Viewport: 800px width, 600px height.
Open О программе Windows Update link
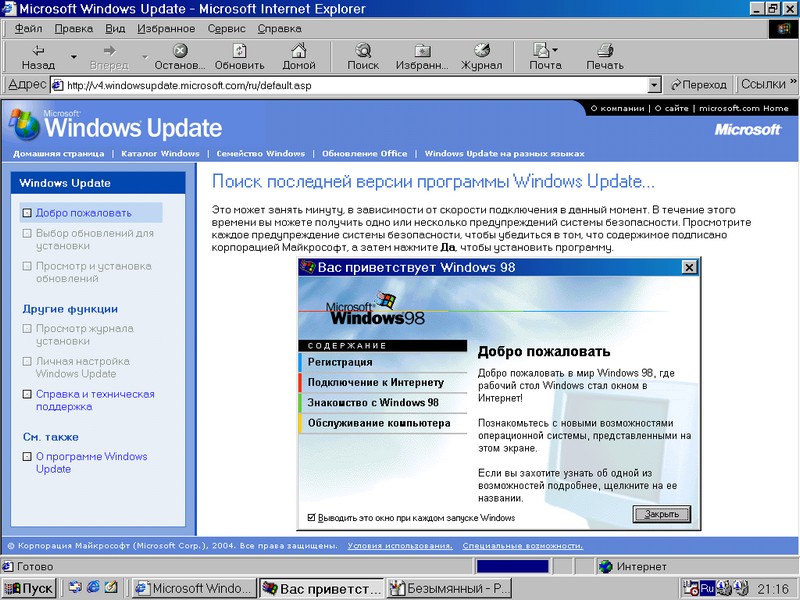(91, 463)
